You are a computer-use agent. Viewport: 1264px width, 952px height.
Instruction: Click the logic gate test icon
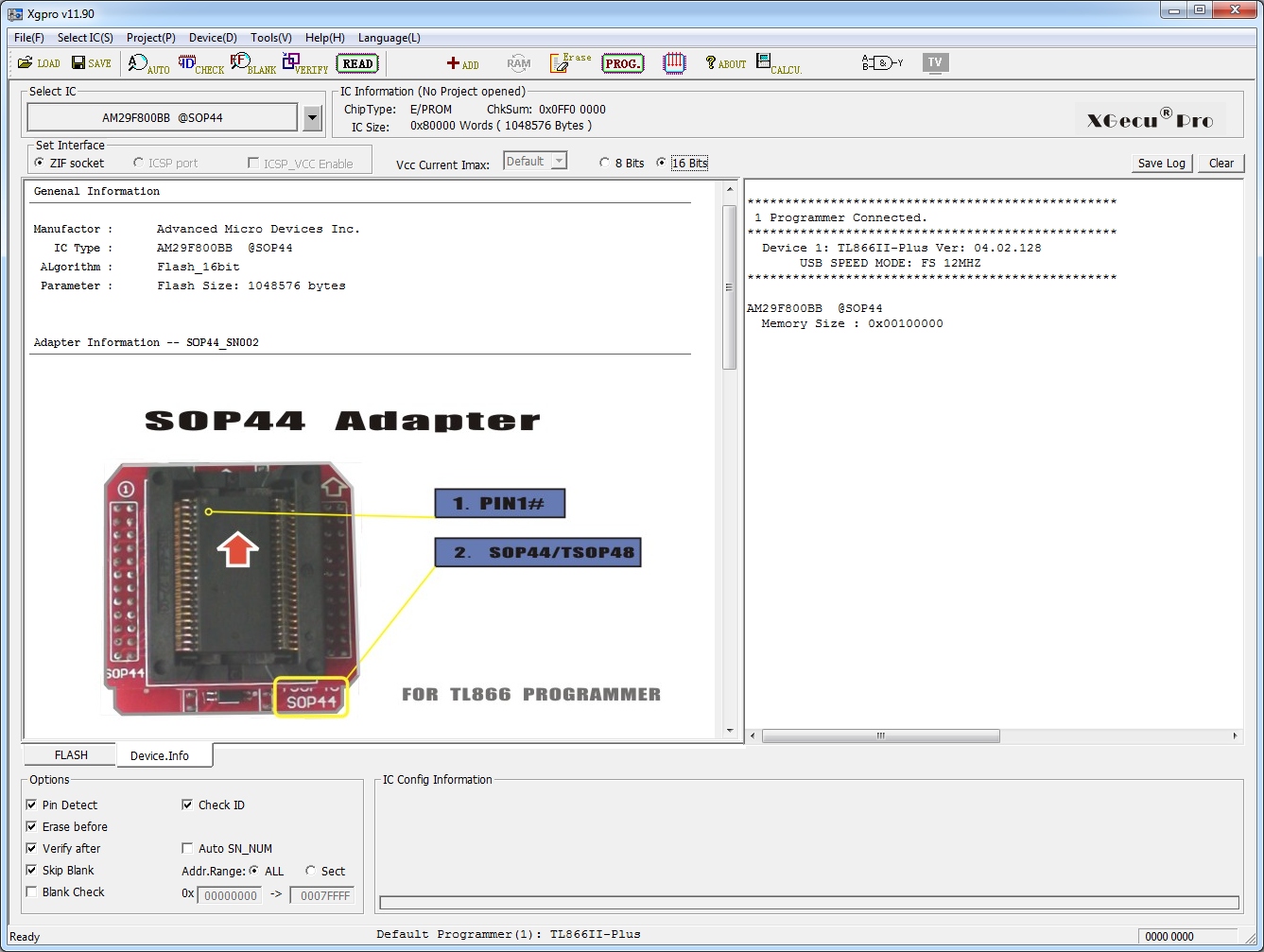coord(881,63)
